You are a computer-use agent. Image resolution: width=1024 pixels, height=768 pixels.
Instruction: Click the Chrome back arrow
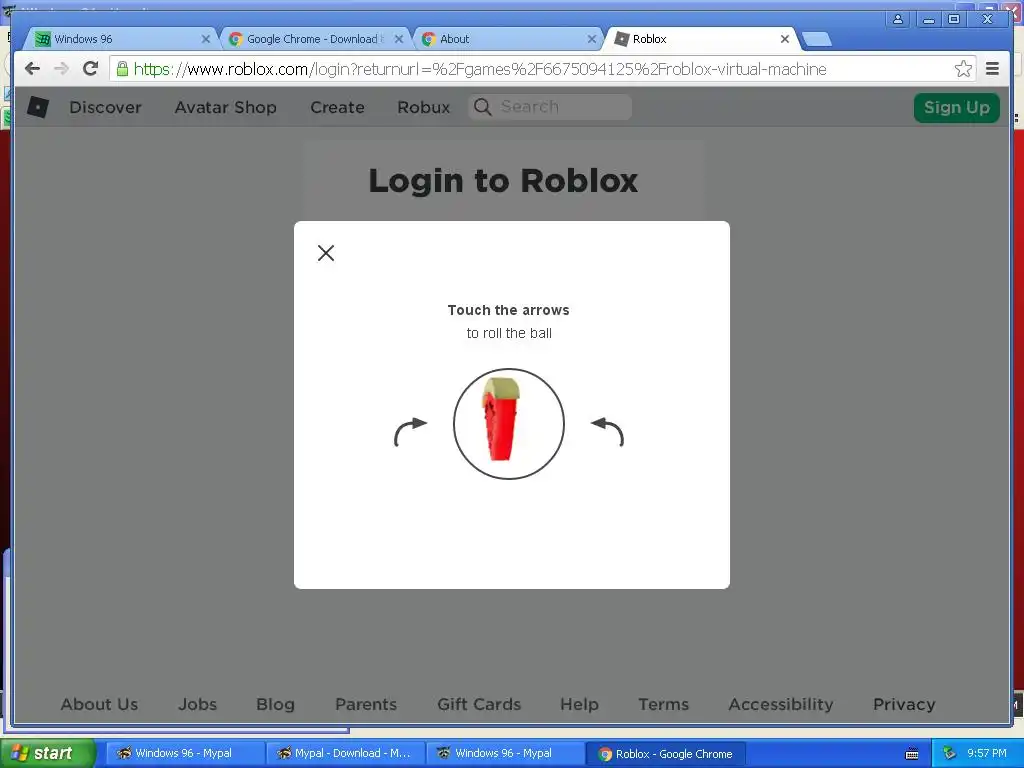(32, 69)
